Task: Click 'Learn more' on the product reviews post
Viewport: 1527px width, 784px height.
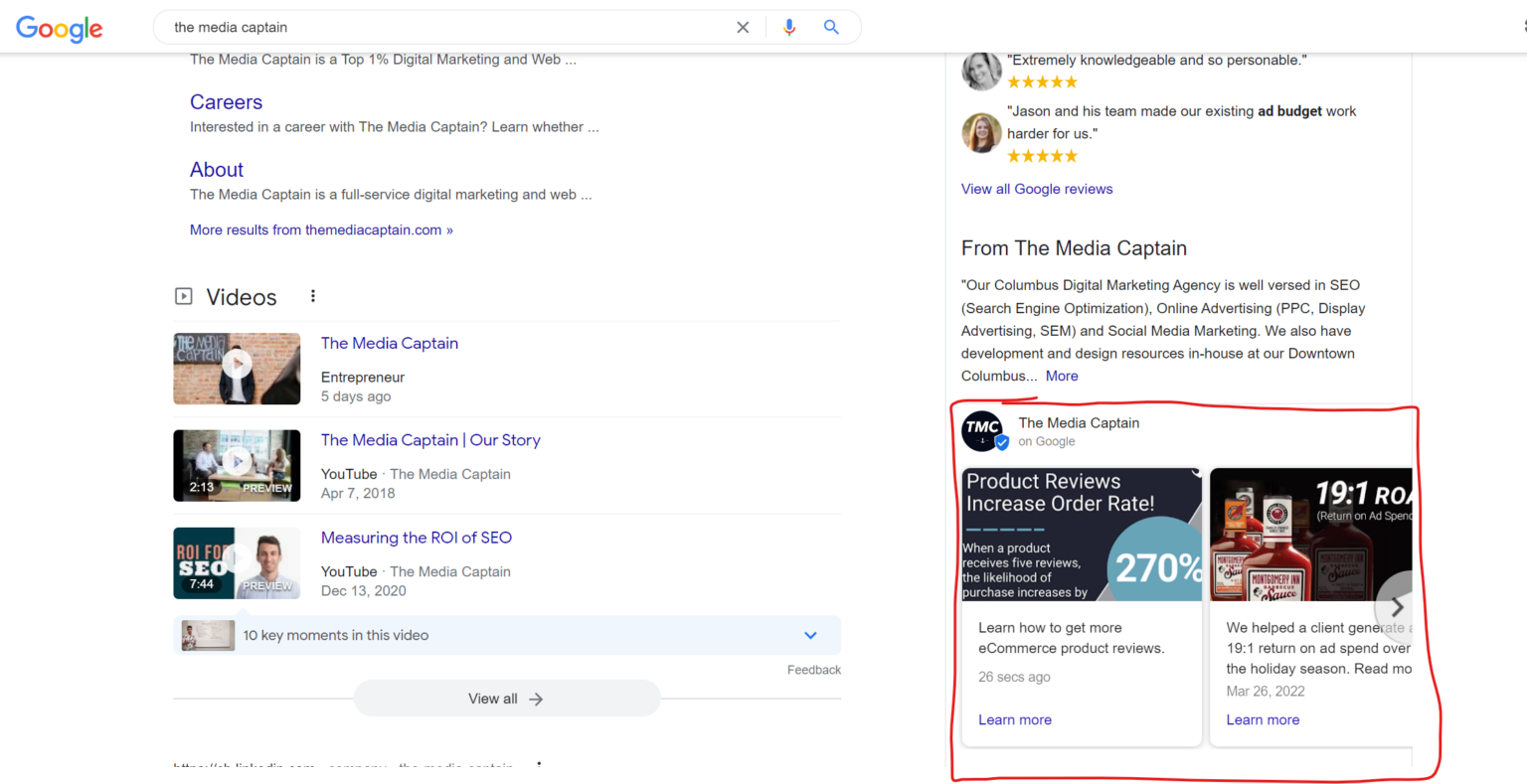Action: click(x=1014, y=718)
